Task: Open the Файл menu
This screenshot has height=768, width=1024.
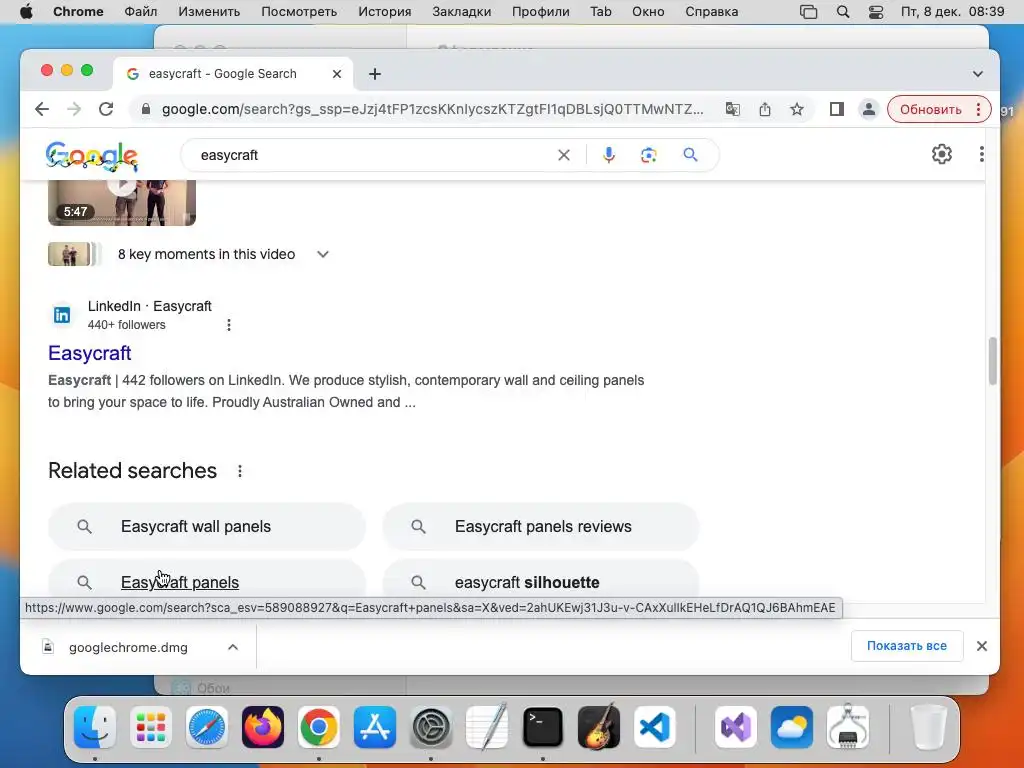Action: tap(140, 12)
